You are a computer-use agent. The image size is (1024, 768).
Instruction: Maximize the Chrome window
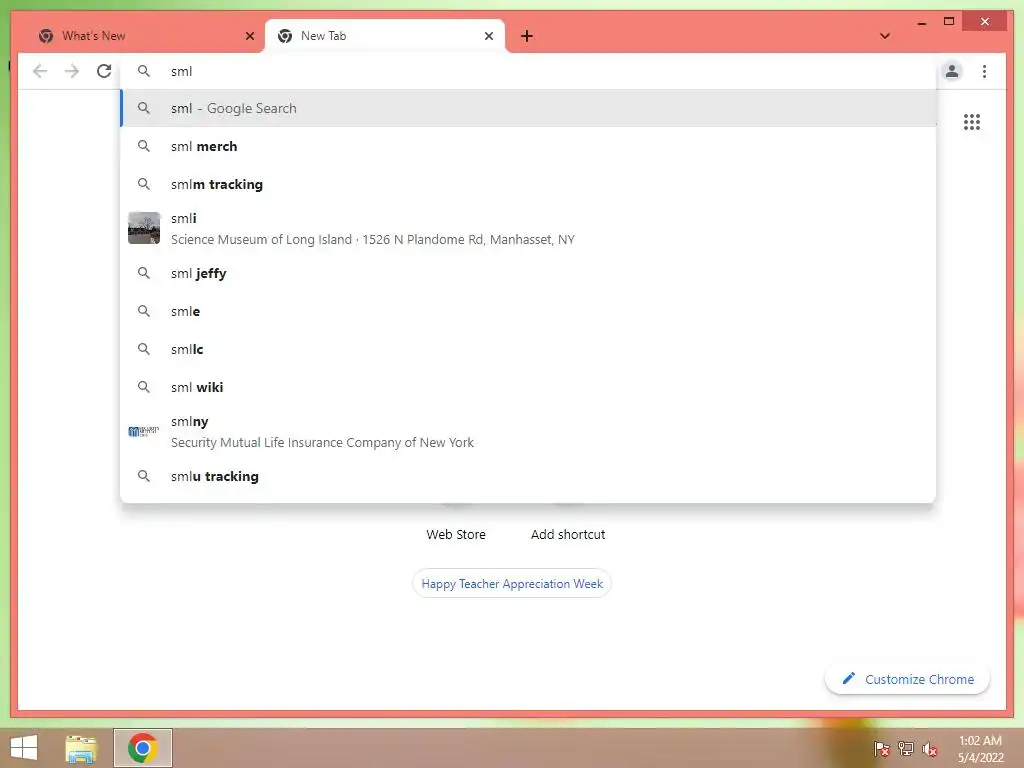coord(949,22)
